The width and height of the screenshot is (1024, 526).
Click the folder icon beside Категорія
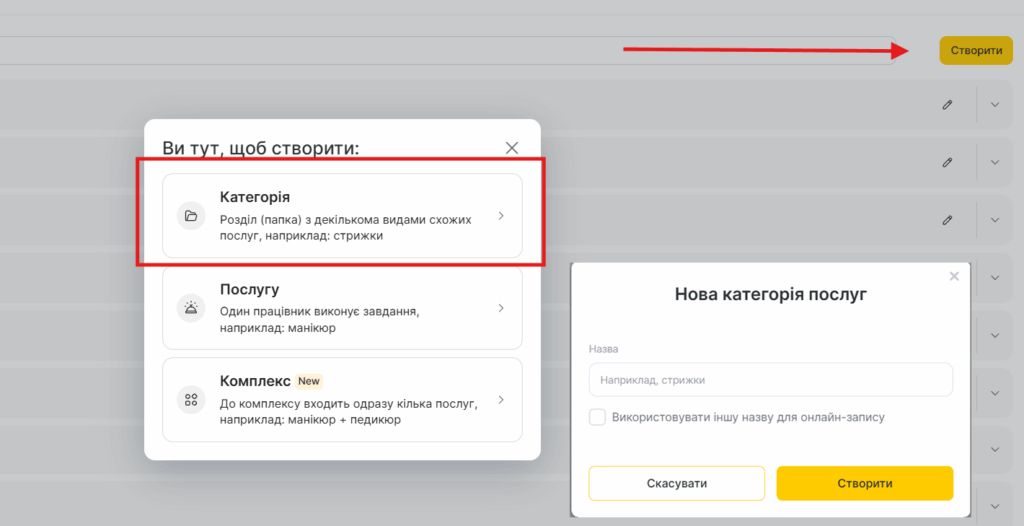190,216
